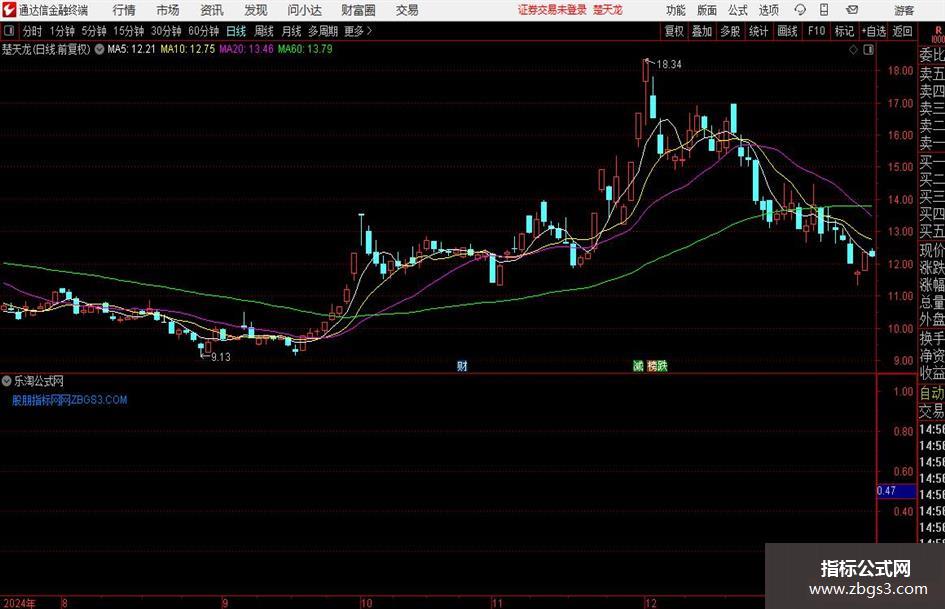Click the 跌 marker below chart

pyautogui.click(x=662, y=366)
